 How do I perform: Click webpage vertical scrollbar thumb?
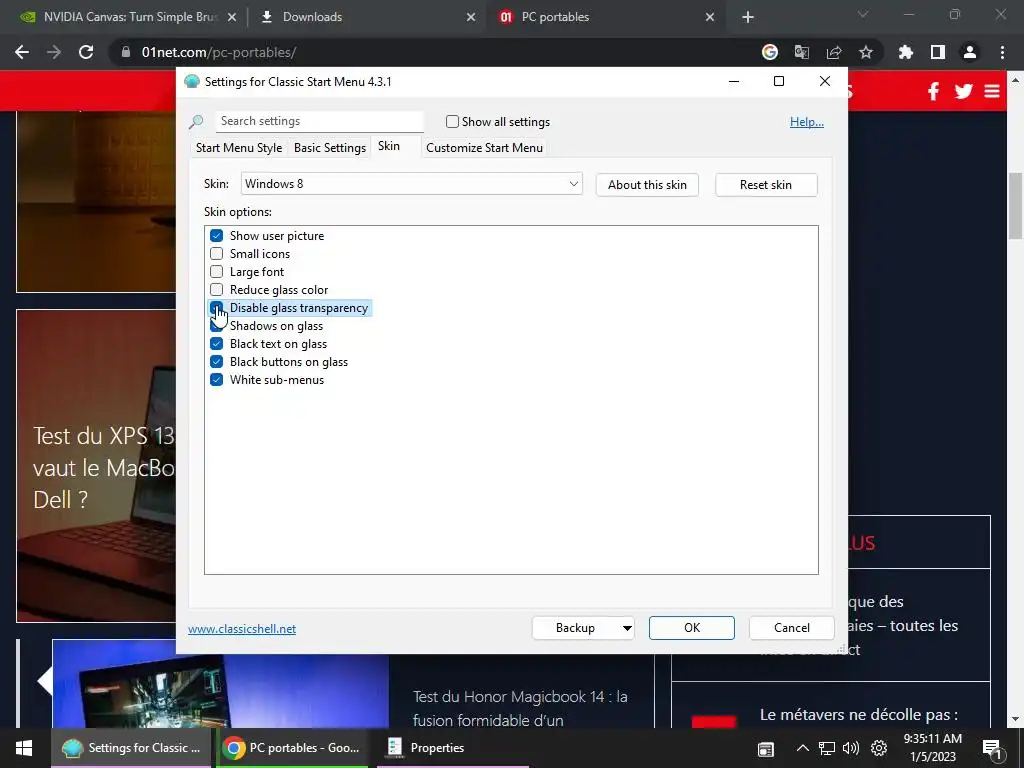(1015, 206)
